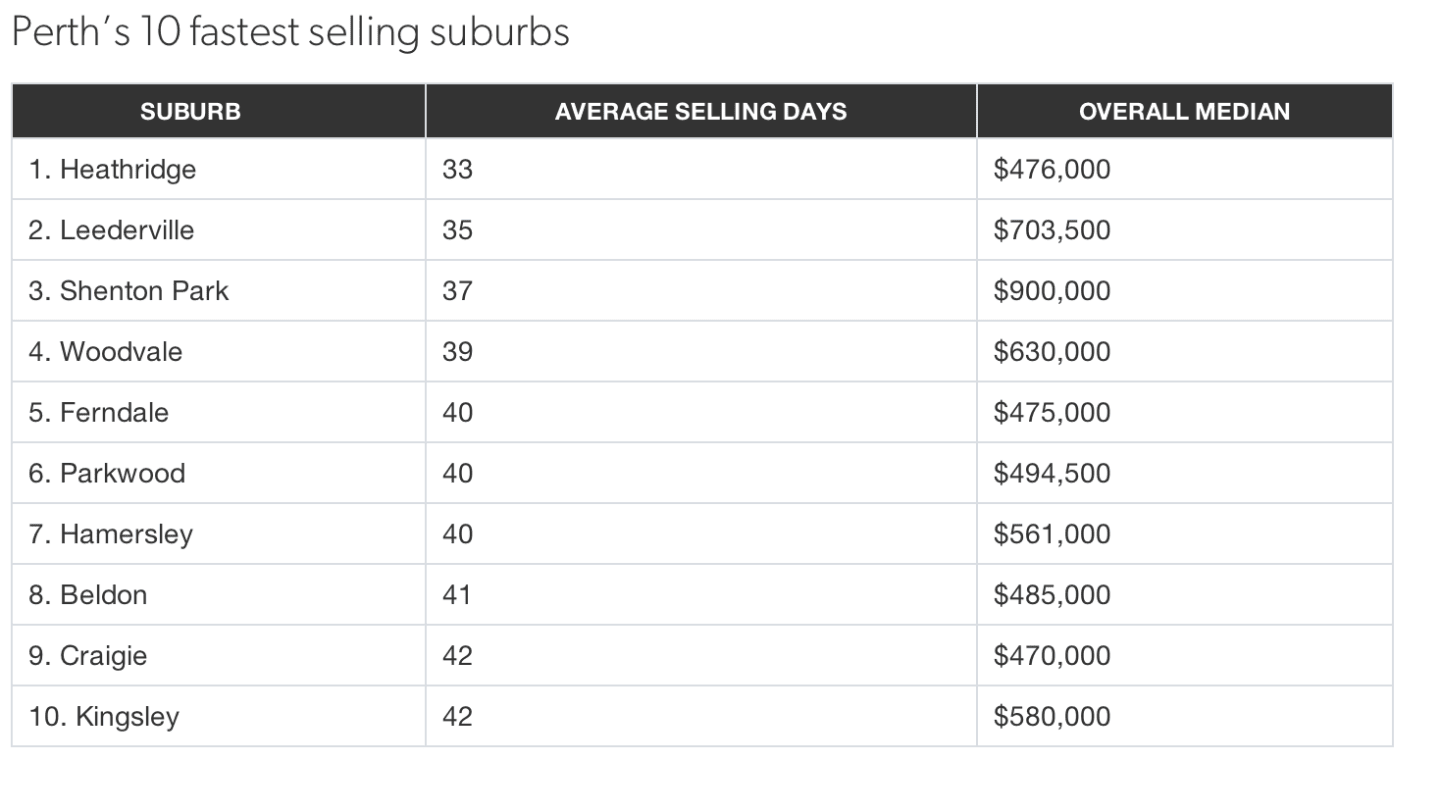1440x812 pixels.
Task: Click Heathridge's 33 selling days value
Action: (x=457, y=170)
